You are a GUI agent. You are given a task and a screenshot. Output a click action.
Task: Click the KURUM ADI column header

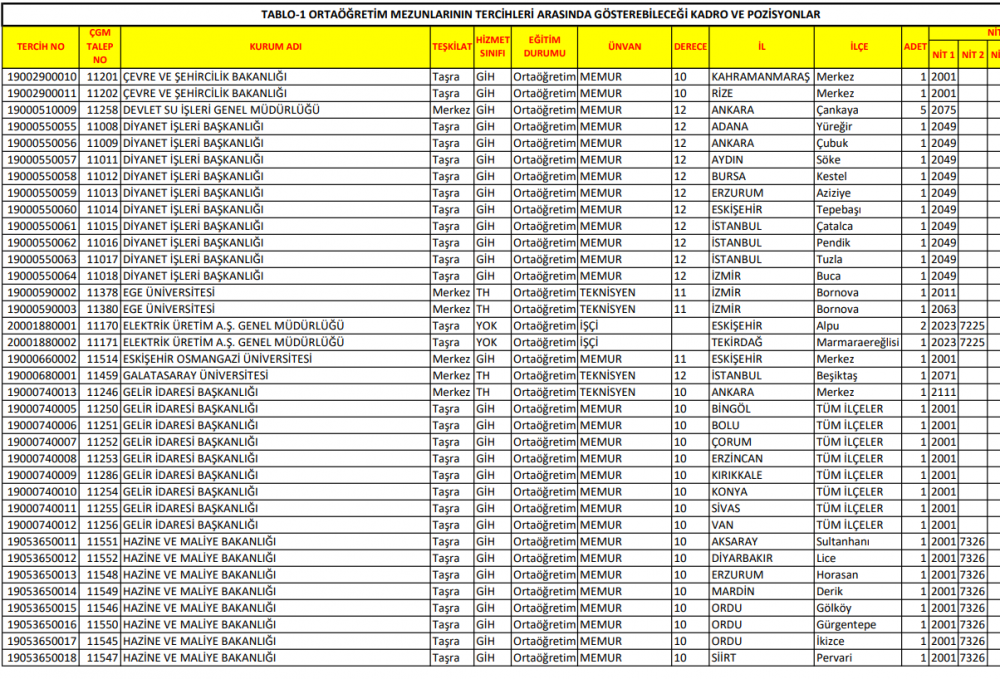[x=275, y=47]
